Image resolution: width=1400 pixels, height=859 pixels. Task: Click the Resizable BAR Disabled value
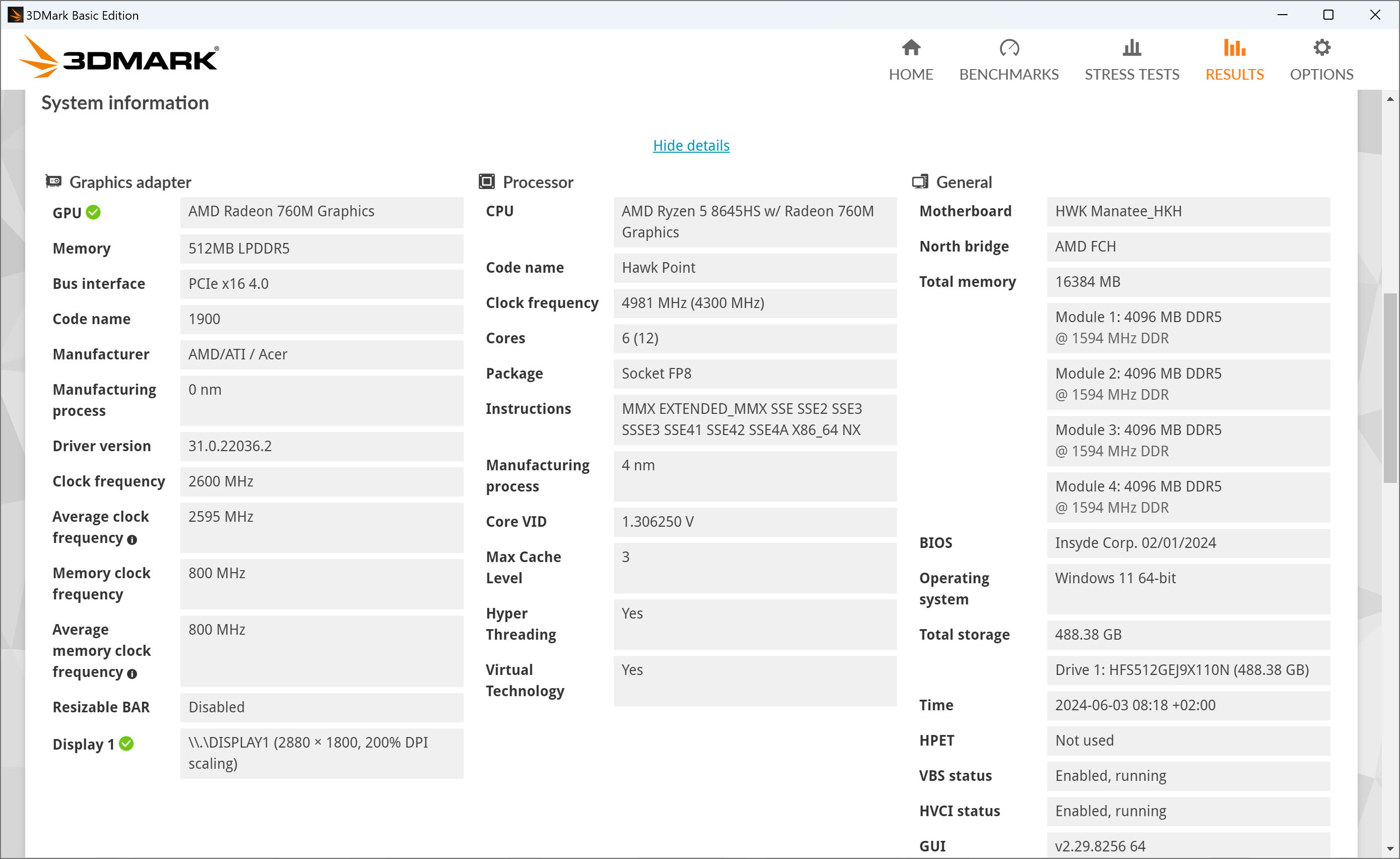click(322, 707)
